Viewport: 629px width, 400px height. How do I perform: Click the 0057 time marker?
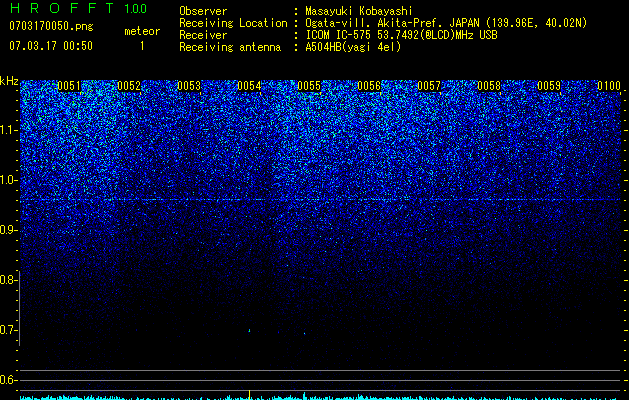(x=429, y=86)
